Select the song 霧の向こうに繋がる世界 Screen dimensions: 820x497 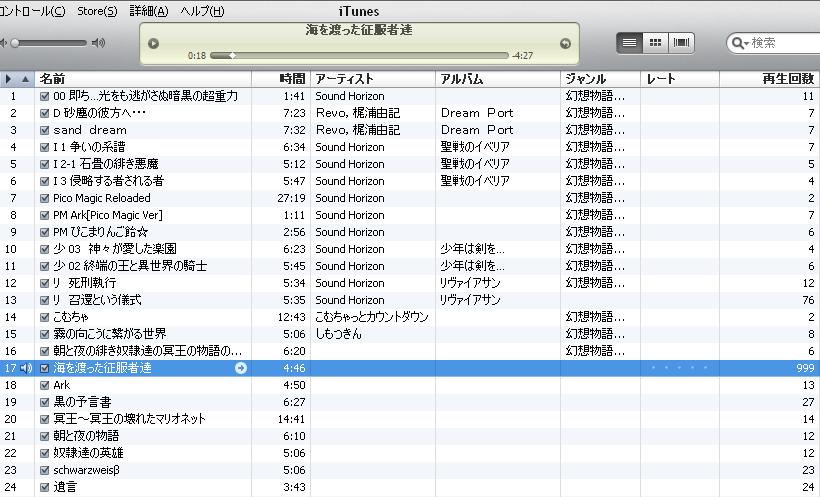(110, 334)
